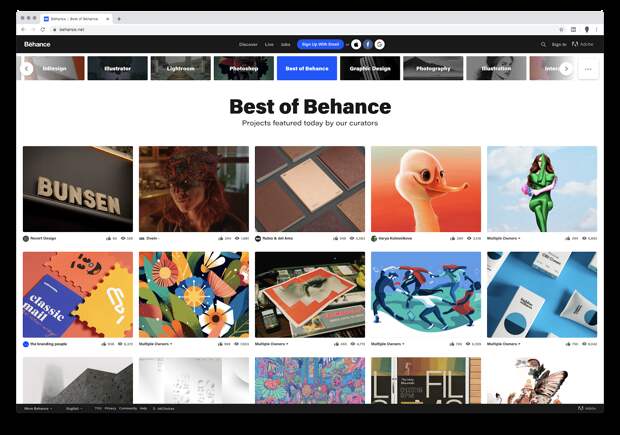Screen dimensions: 620x435
Task: Click the browser address bar
Action: 302,29
